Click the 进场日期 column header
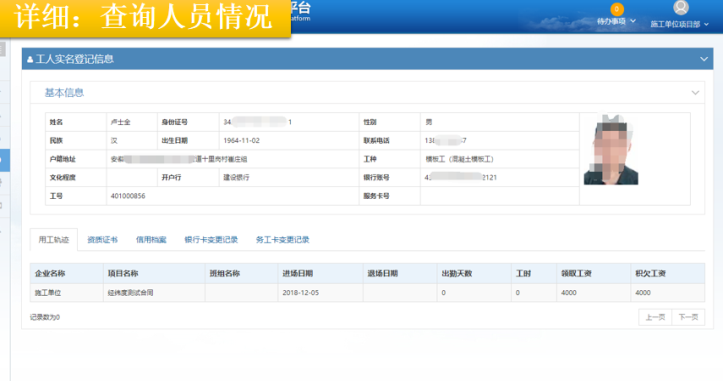The image size is (723, 381). coord(298,273)
